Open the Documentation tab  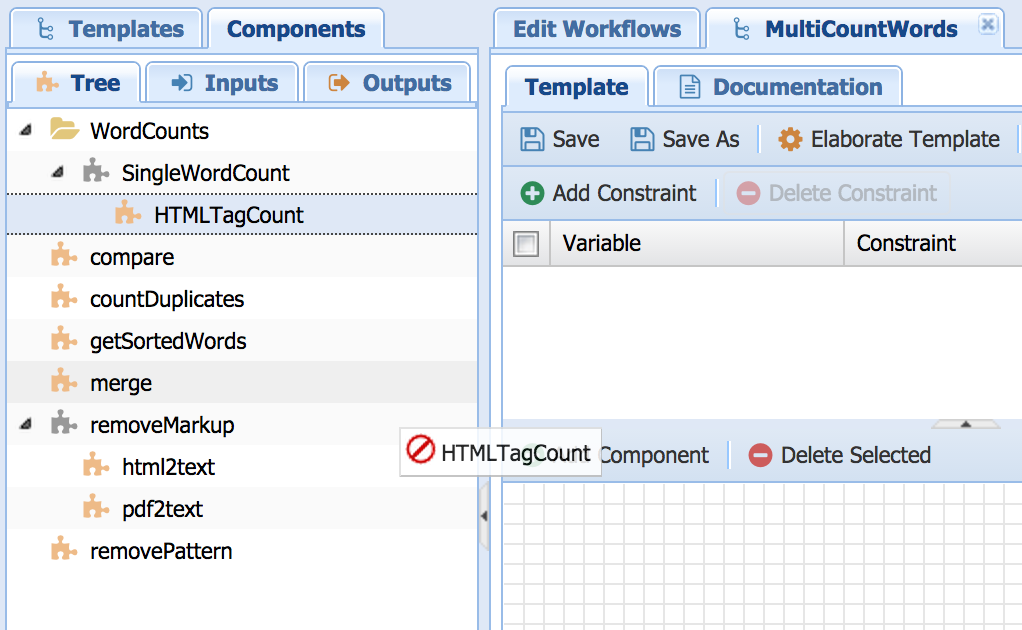[780, 87]
